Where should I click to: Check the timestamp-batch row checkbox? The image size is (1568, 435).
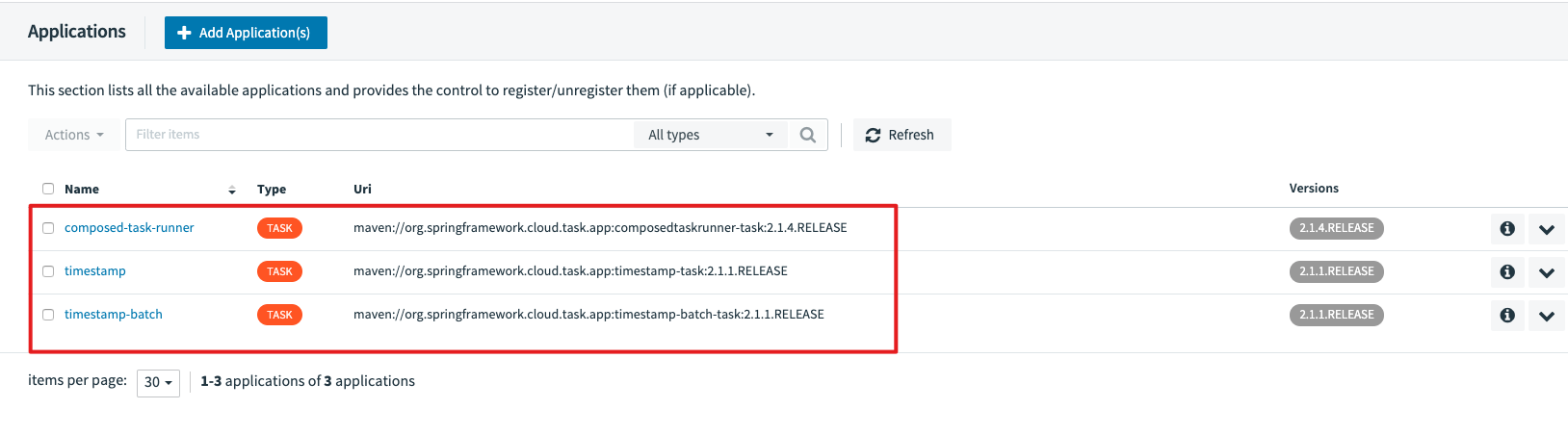pos(48,315)
